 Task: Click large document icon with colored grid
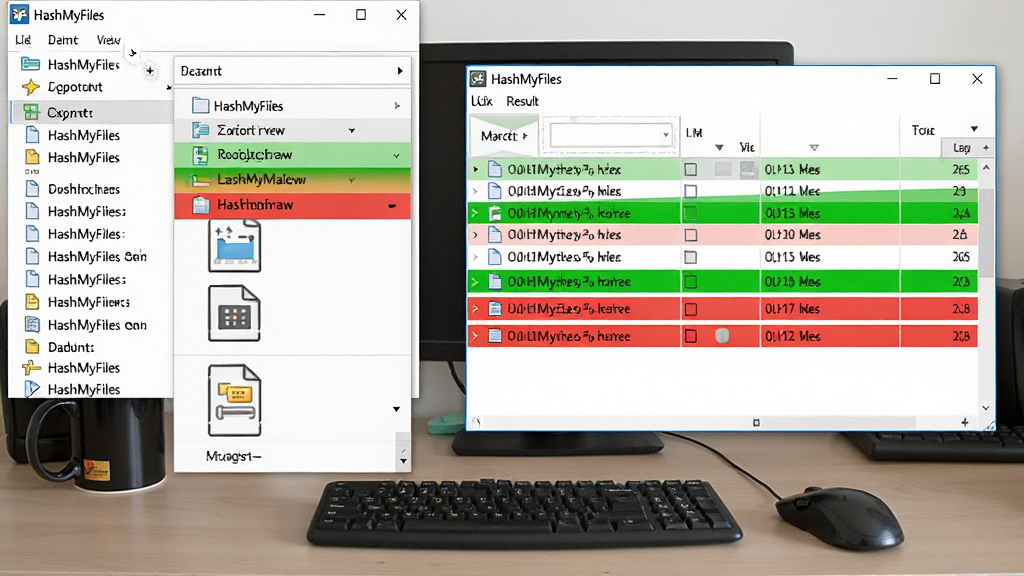[x=234, y=313]
